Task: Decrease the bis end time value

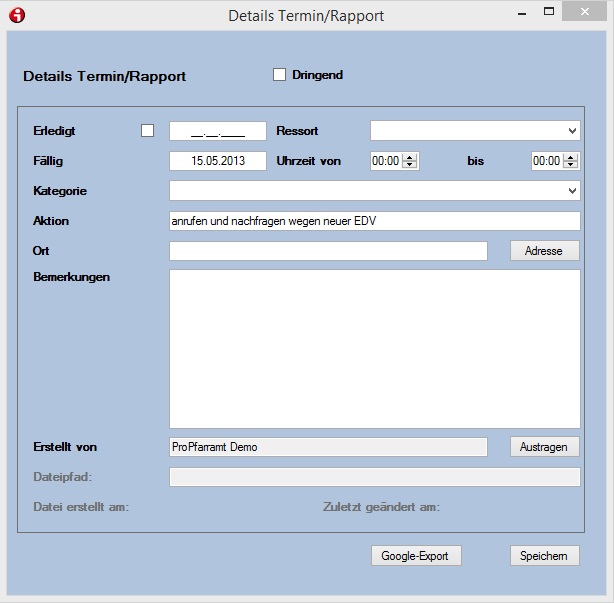Action: click(572, 165)
